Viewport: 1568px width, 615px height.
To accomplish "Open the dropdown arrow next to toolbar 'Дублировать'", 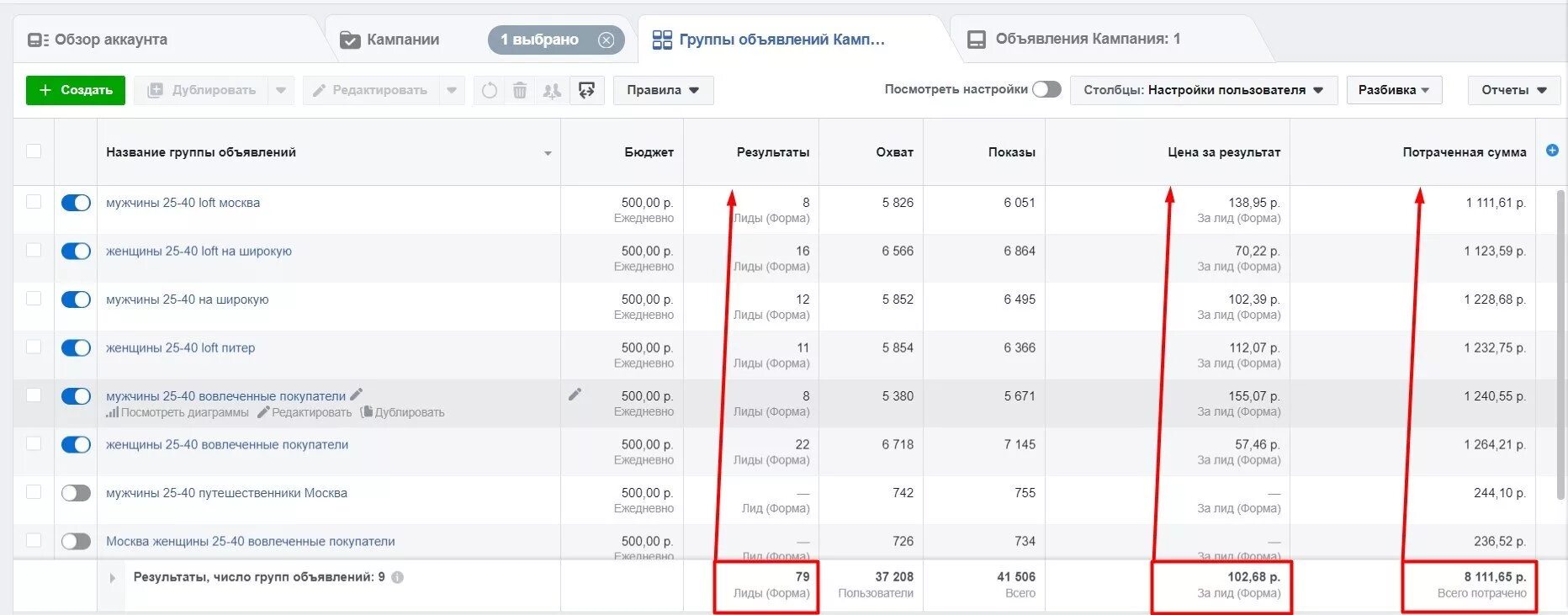I will pyautogui.click(x=281, y=90).
